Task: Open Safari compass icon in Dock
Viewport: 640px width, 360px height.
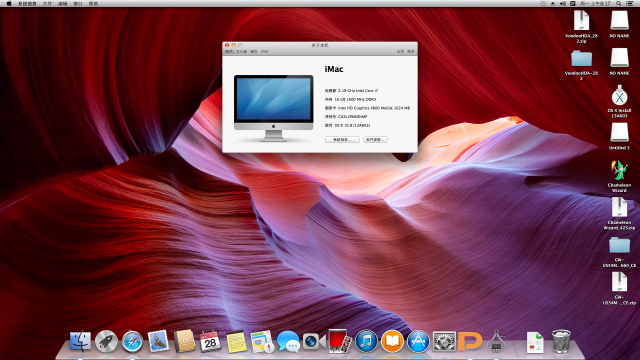Action: (132, 341)
